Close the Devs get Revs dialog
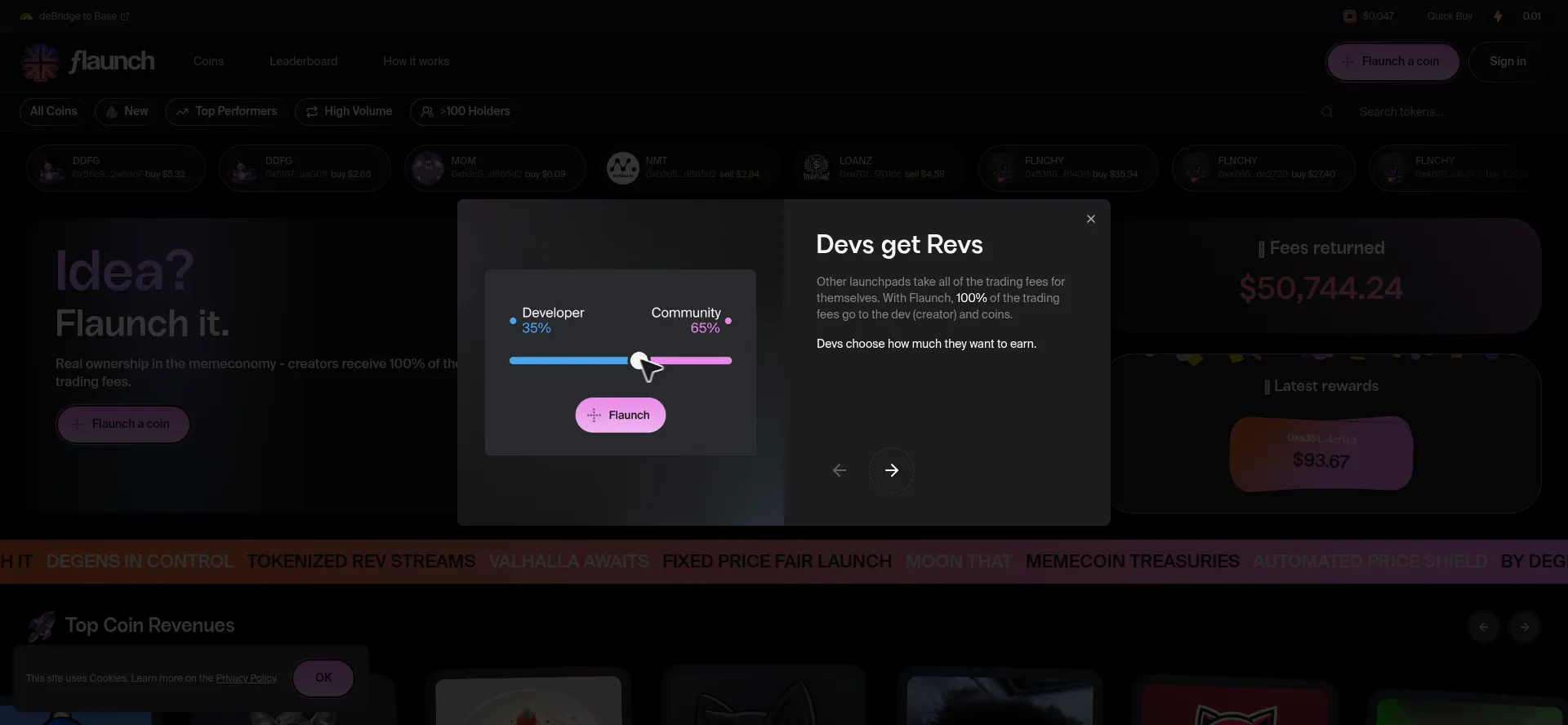This screenshot has height=725, width=1568. click(1090, 219)
